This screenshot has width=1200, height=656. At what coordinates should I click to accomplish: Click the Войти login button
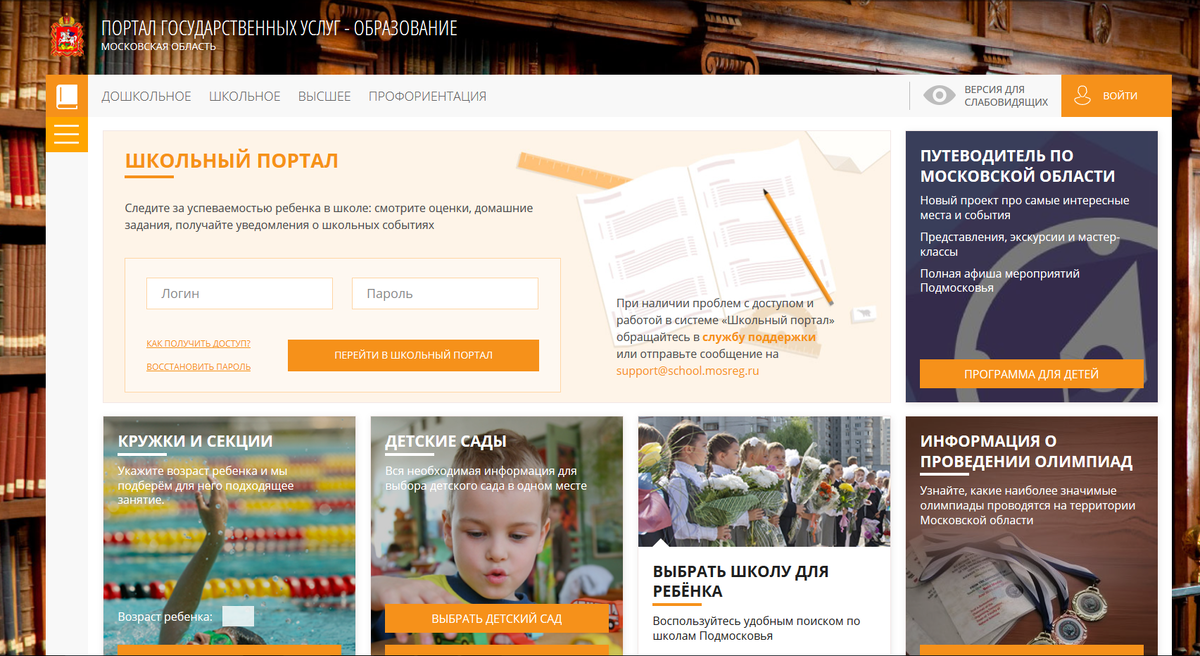click(x=1116, y=96)
